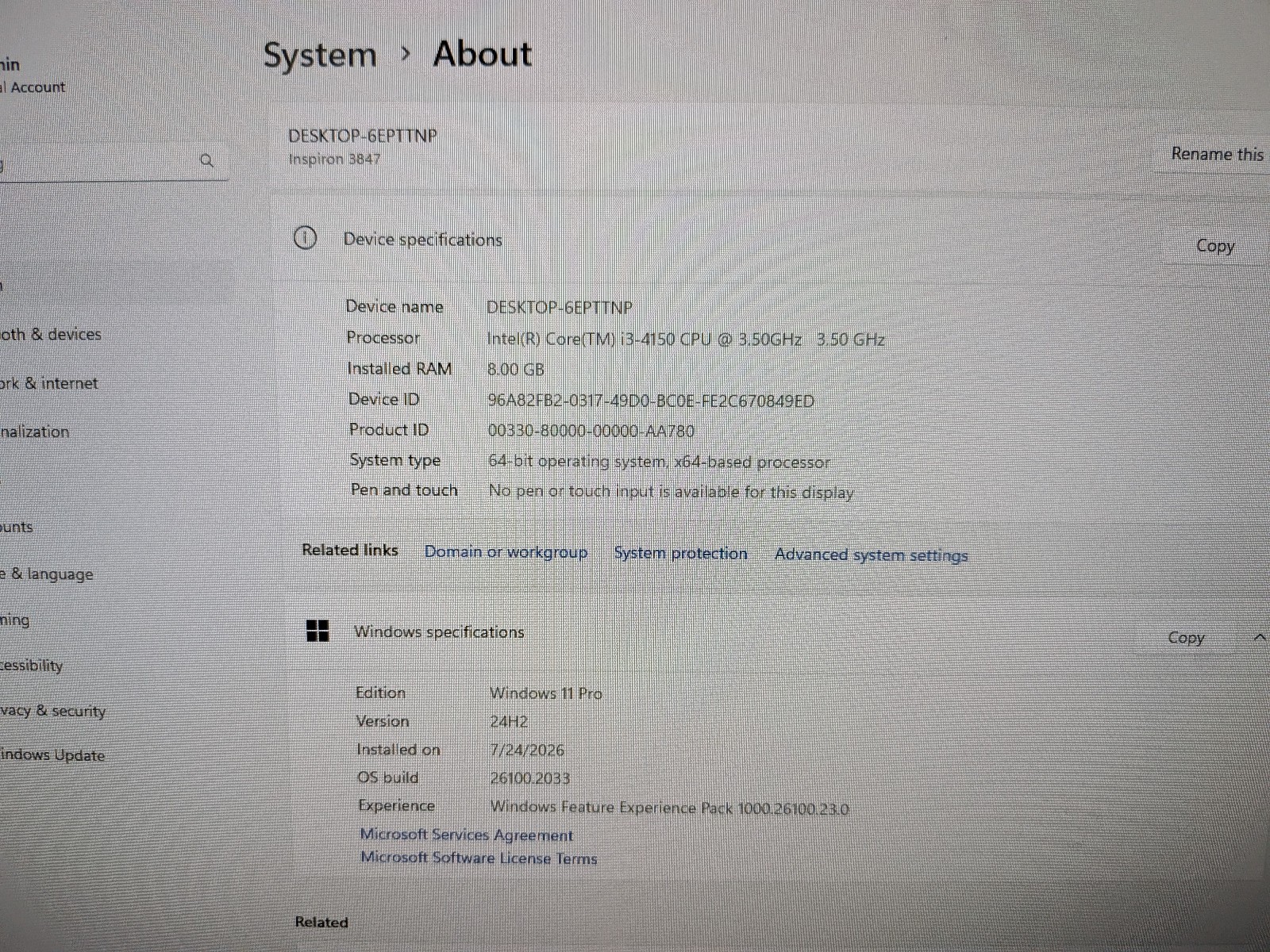Open Privacy & security settings
1270x952 pixels.
53,711
